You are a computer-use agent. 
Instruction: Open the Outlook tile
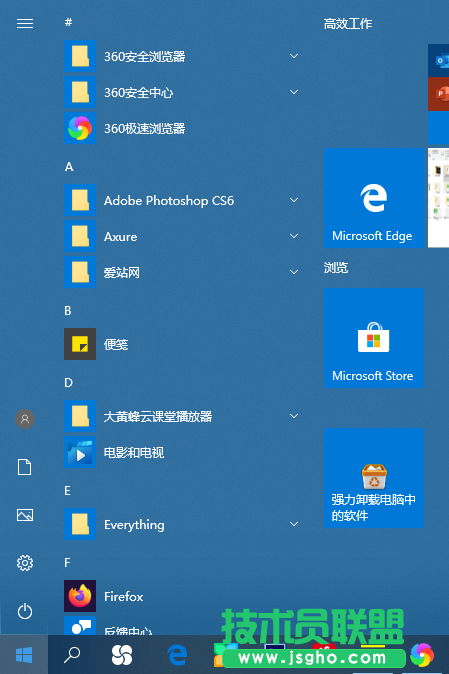tap(439, 60)
